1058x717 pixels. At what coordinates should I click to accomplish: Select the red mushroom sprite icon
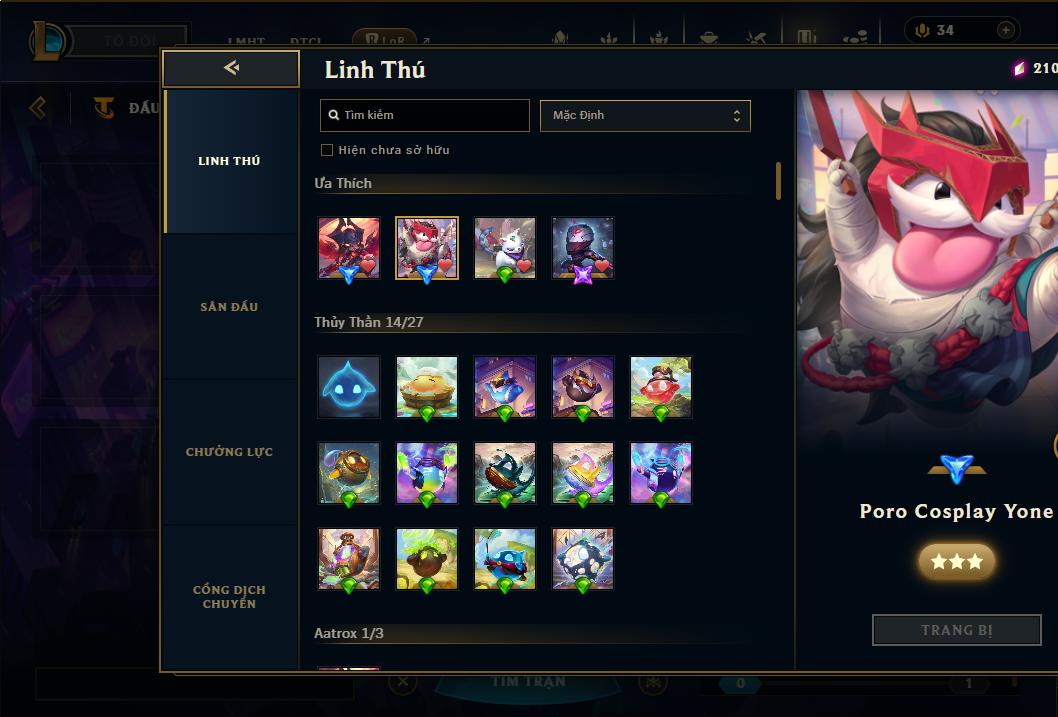(661, 387)
